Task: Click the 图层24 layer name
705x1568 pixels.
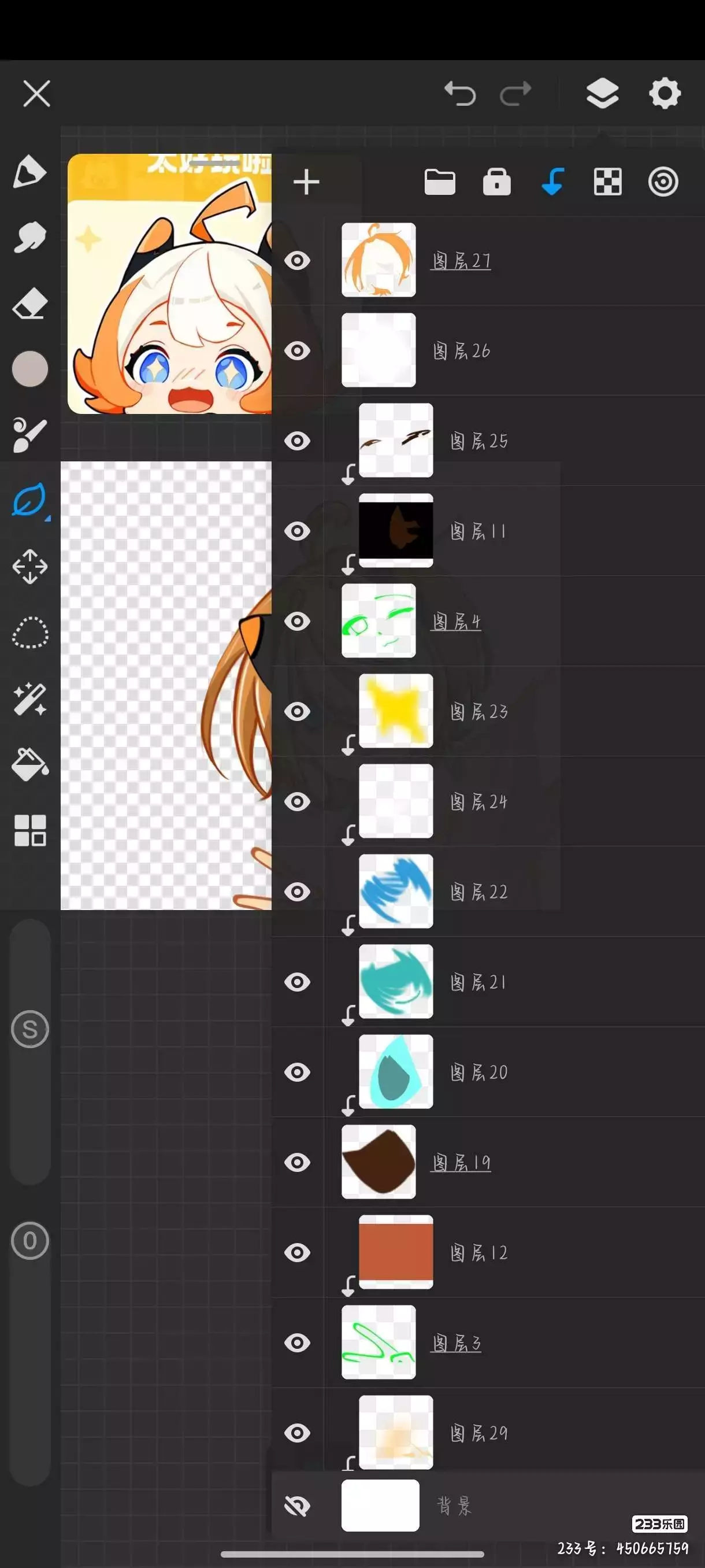Action: 478,802
